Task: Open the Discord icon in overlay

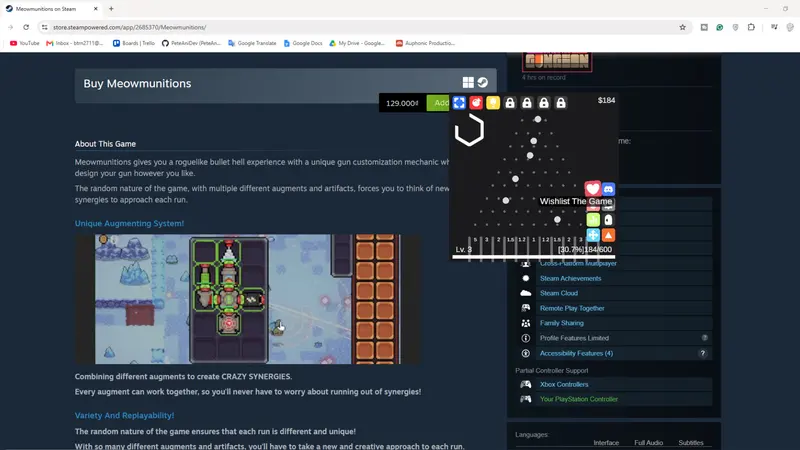Action: (x=608, y=189)
